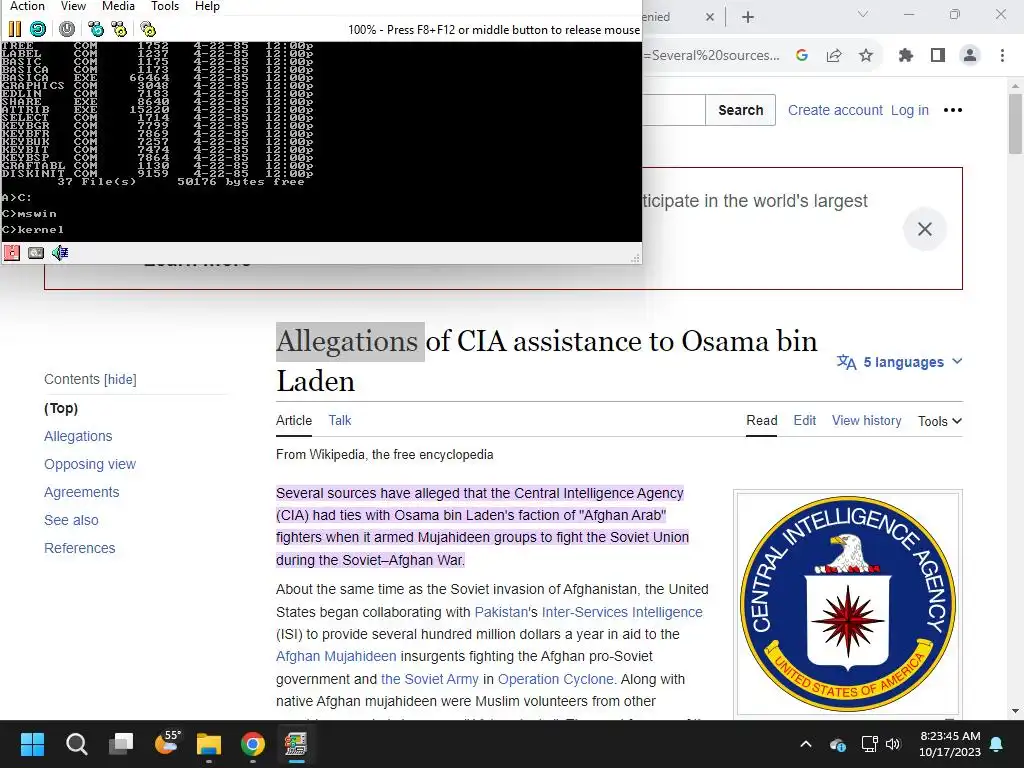Go to See also section

coord(71,520)
